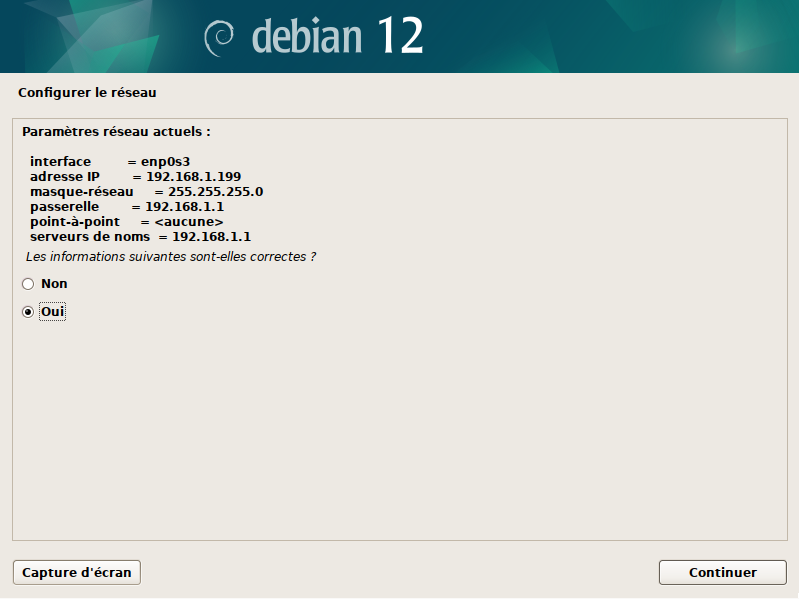799x599 pixels.
Task: Click the 'Paramètres réseau actuels' heading
Action: (116, 132)
